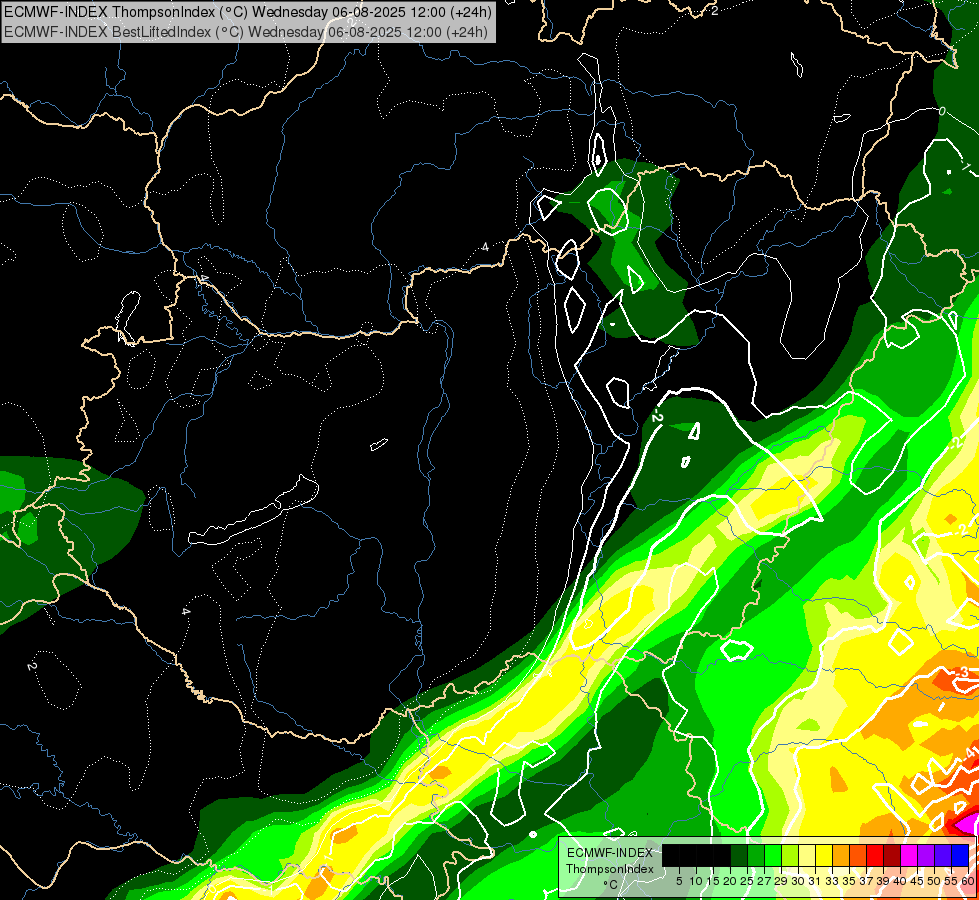Viewport: 979px width, 900px height.
Task: Click legend tick value 45
Action: pos(917,881)
